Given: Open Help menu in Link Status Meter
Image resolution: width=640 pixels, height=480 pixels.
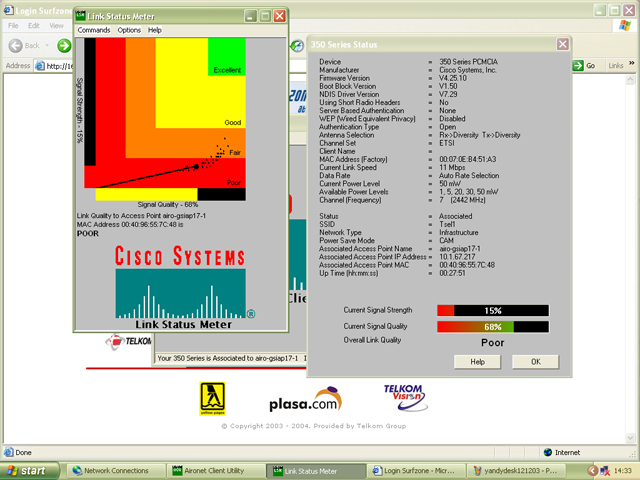Looking at the screenshot, I should 155,30.
